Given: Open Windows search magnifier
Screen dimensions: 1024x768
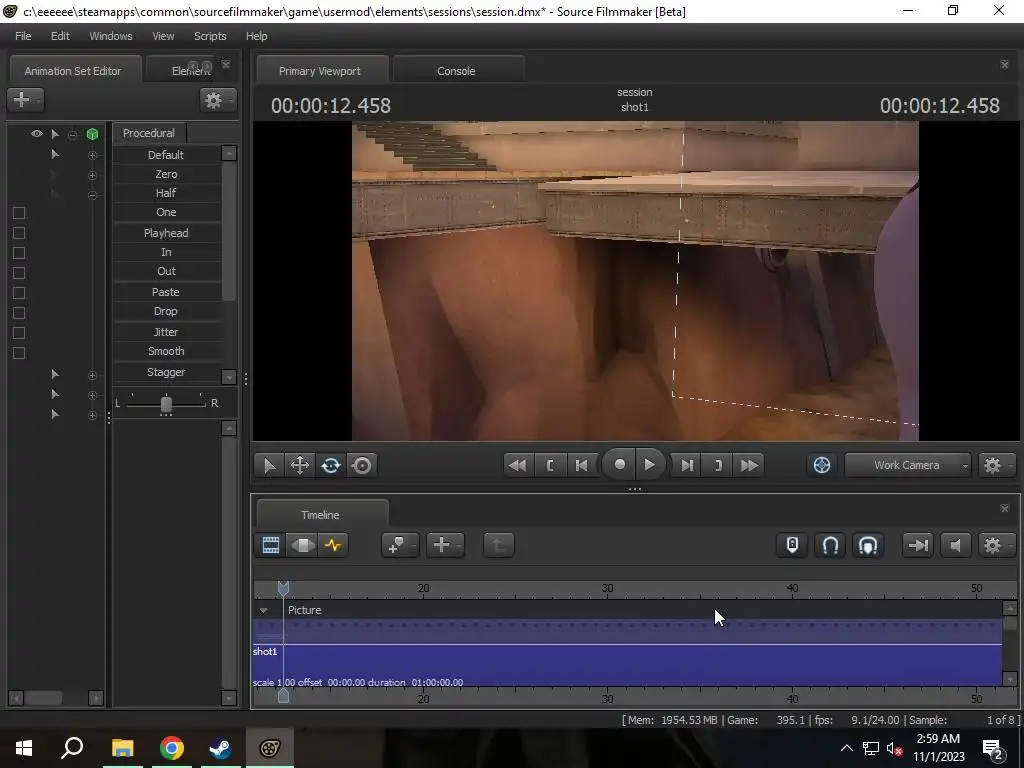Looking at the screenshot, I should [72, 747].
